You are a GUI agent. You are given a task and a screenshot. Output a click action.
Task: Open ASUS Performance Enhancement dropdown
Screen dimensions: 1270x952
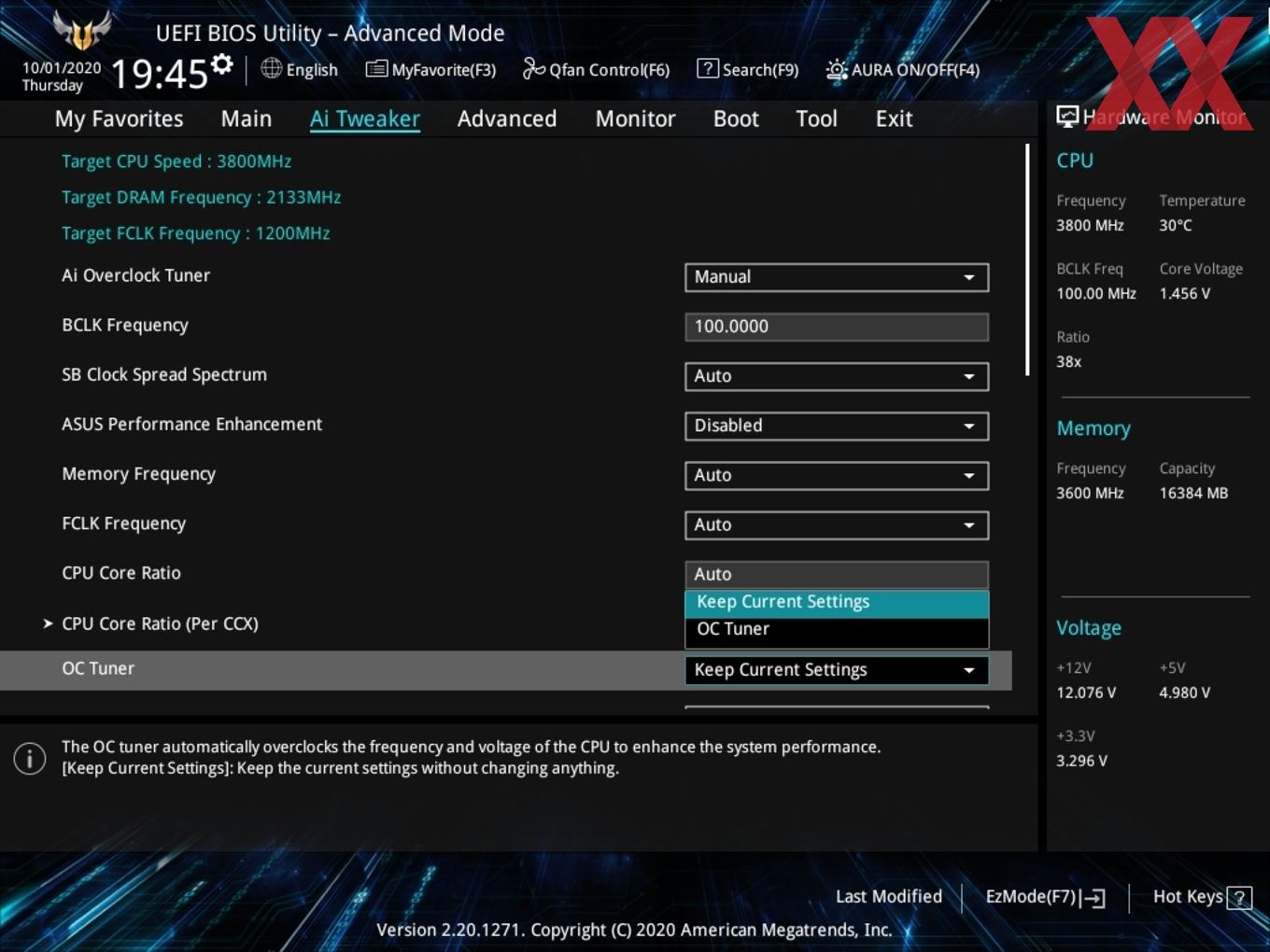click(x=837, y=426)
